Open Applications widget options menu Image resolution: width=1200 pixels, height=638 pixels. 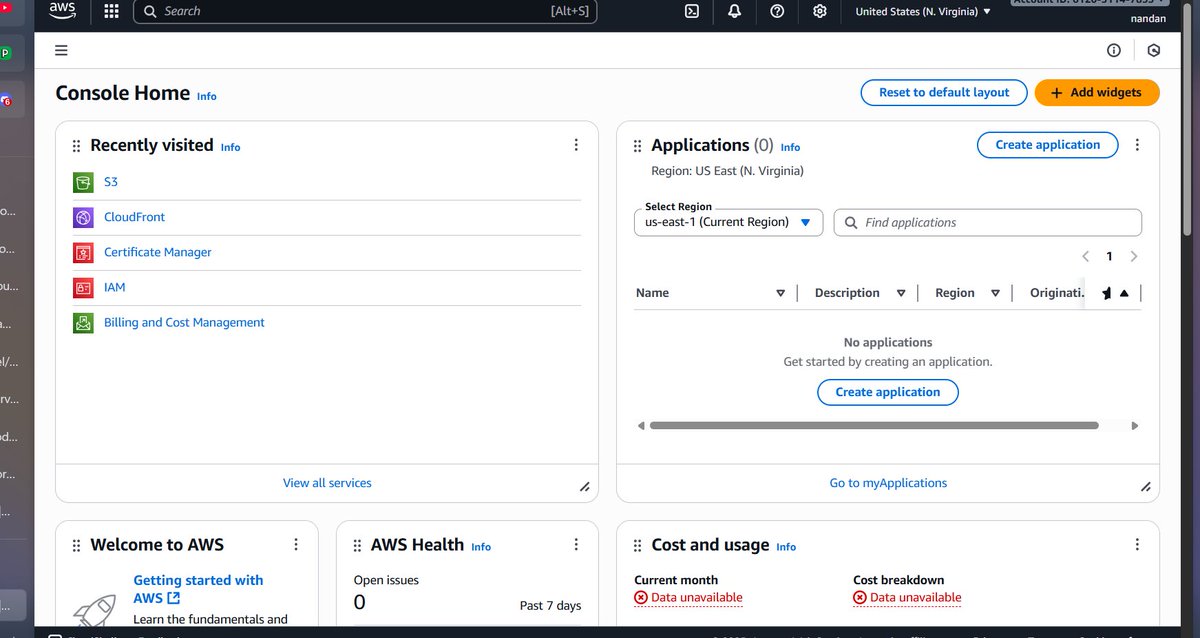click(x=1137, y=145)
